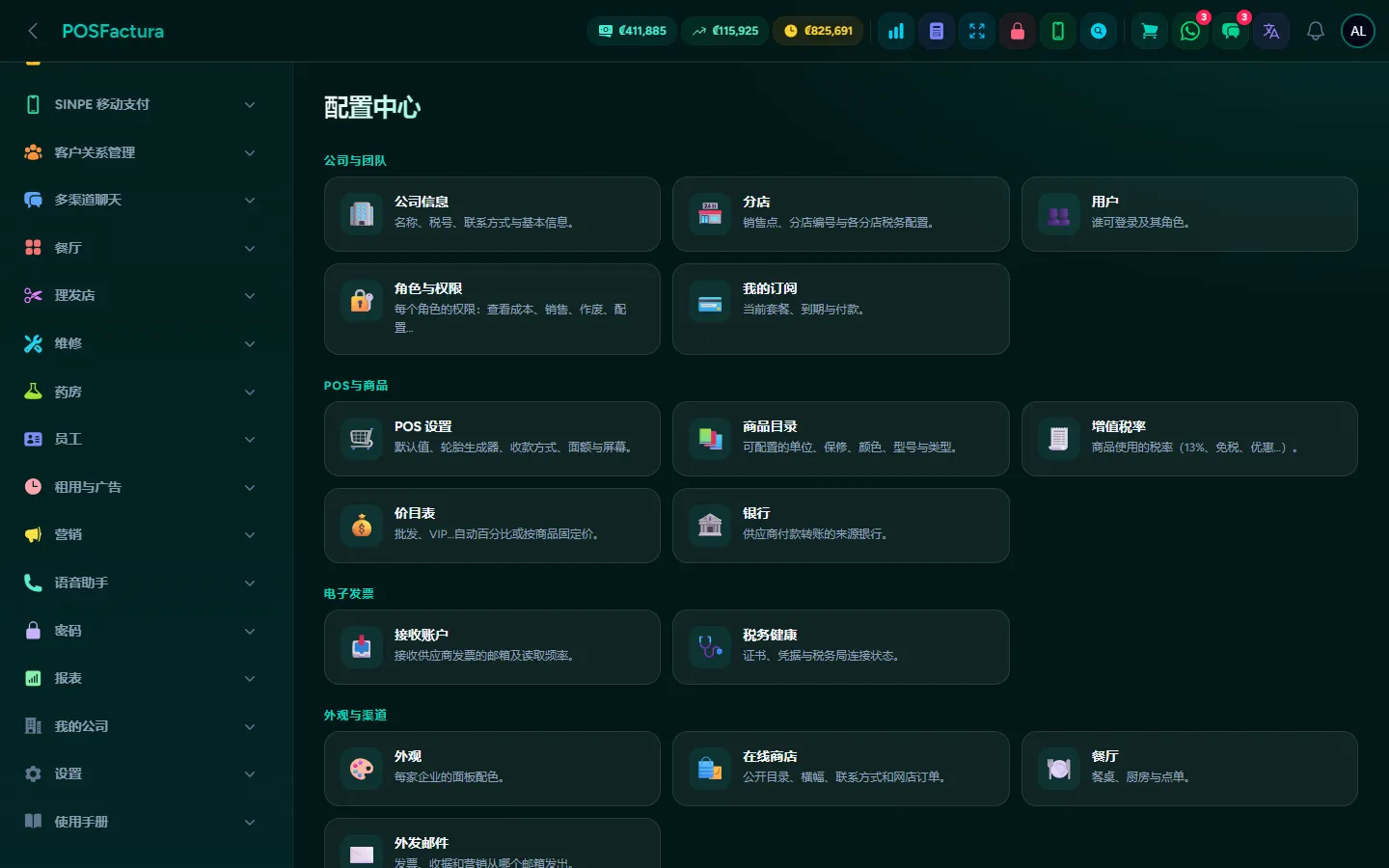Expand the 餐厅 sidebar section
This screenshot has height=868, width=1389.
tap(141, 248)
